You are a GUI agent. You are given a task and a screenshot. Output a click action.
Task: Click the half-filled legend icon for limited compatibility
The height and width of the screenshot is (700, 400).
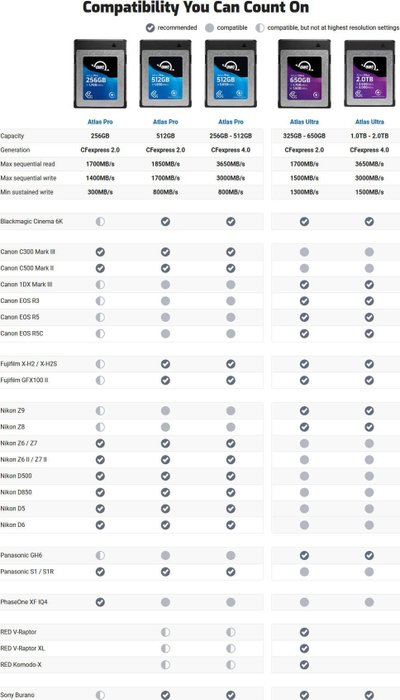pos(260,28)
